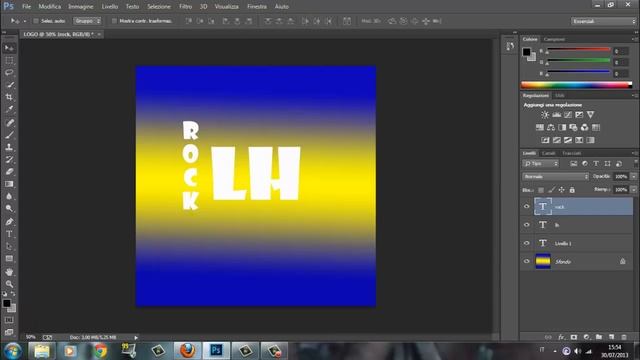The image size is (640, 360).
Task: Toggle lock position
Action: click(562, 190)
